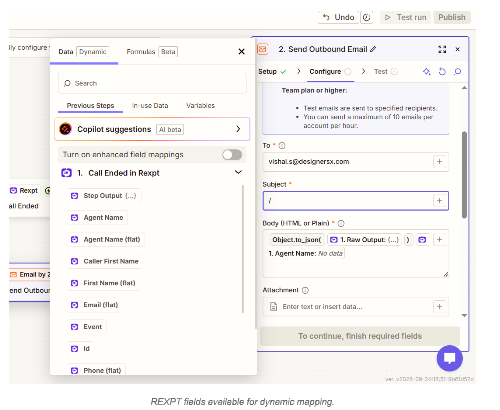The height and width of the screenshot is (410, 500).
Task: Click To continue, finish required fields
Action: pyautogui.click(x=360, y=336)
